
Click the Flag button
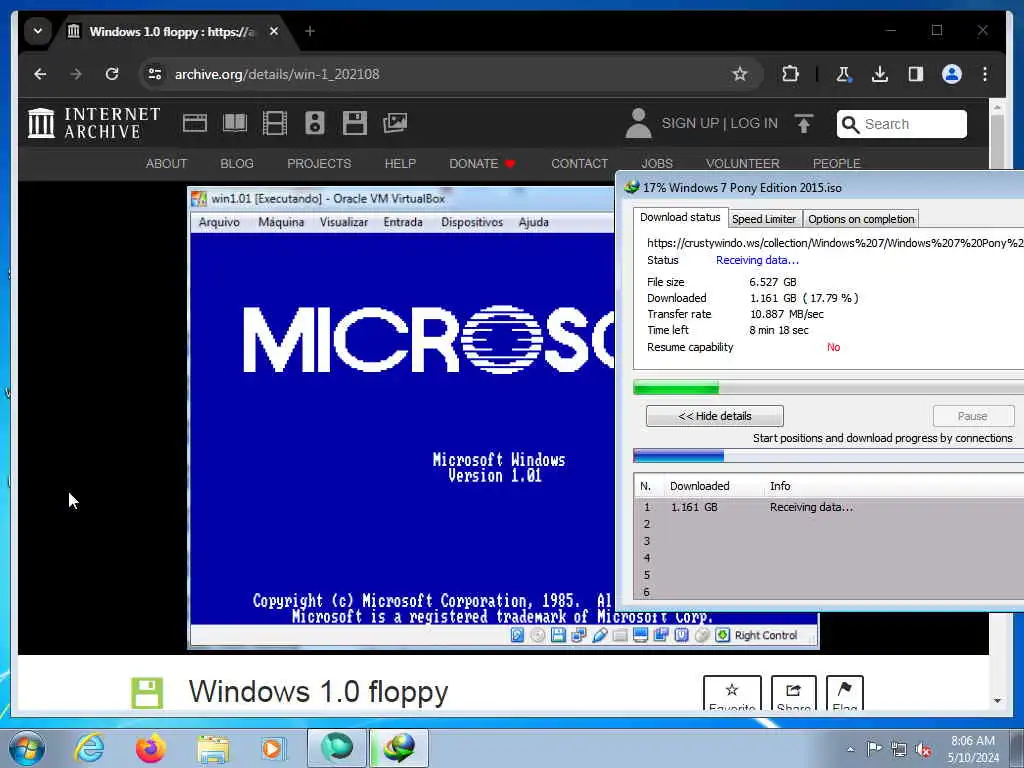[x=844, y=693]
